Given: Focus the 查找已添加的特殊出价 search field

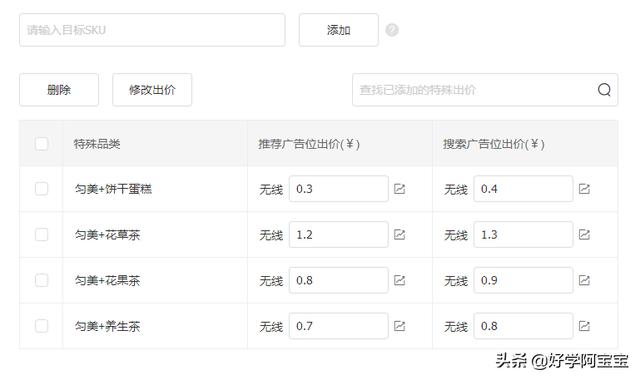Looking at the screenshot, I should [485, 90].
